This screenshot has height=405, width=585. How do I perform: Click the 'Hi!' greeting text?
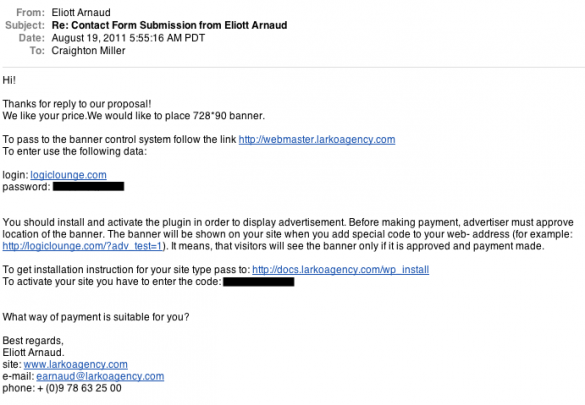pyautogui.click(x=9, y=80)
